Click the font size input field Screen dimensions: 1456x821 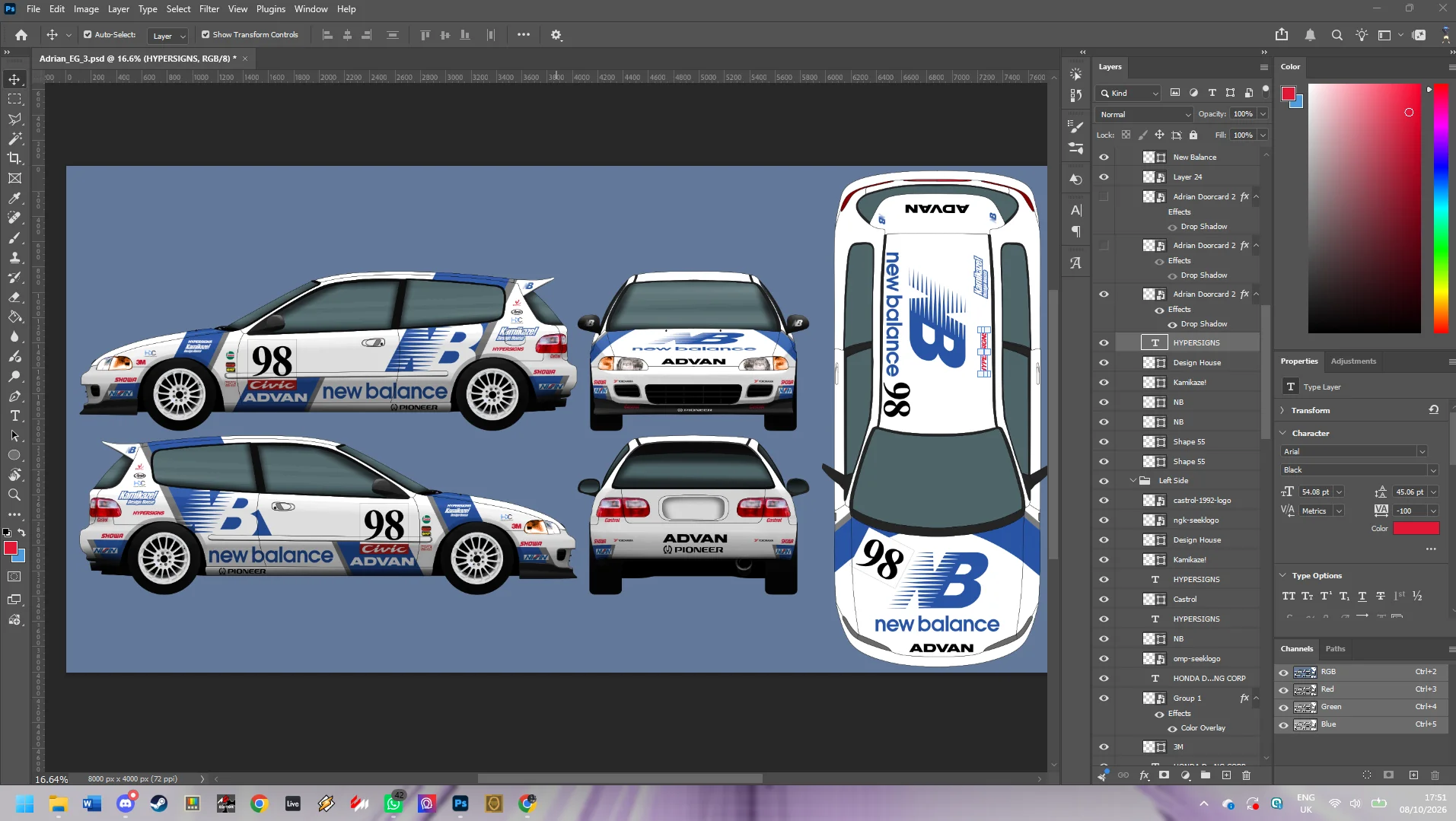click(1315, 492)
